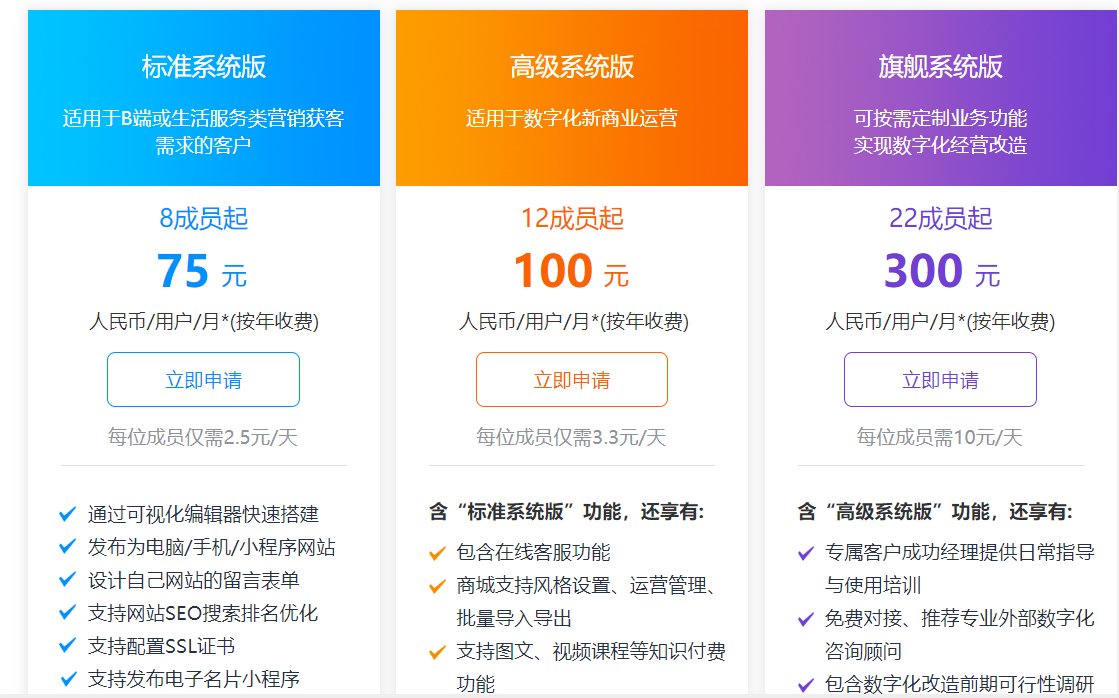This screenshot has width=1119, height=698.
Task: Click the 每位成员仅需3.3元/天 note
Action: (571, 437)
